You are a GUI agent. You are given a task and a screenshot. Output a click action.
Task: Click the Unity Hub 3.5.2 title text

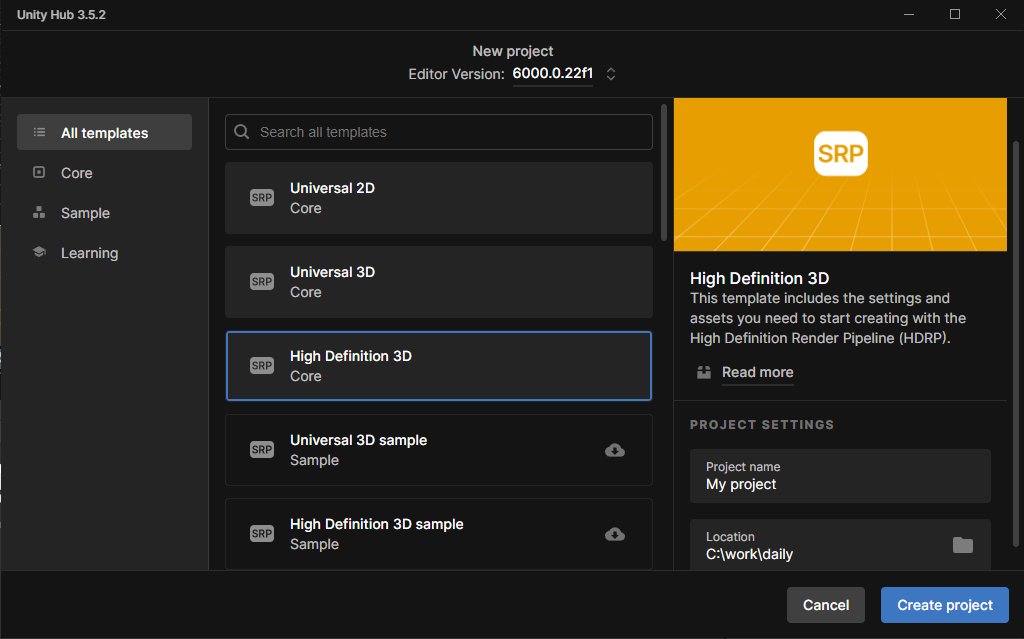[x=61, y=14]
